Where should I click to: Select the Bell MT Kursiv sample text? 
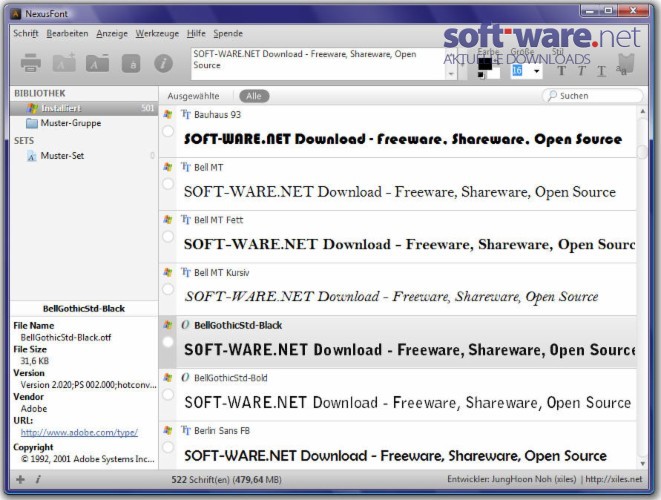(x=391, y=297)
